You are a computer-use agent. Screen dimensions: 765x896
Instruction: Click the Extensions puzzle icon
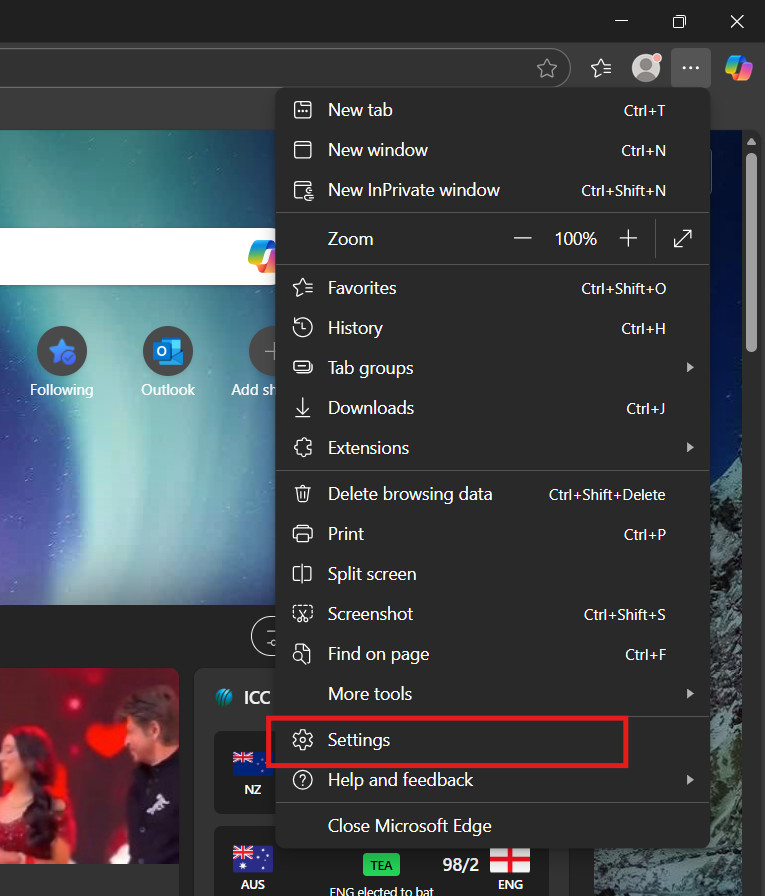click(x=303, y=447)
